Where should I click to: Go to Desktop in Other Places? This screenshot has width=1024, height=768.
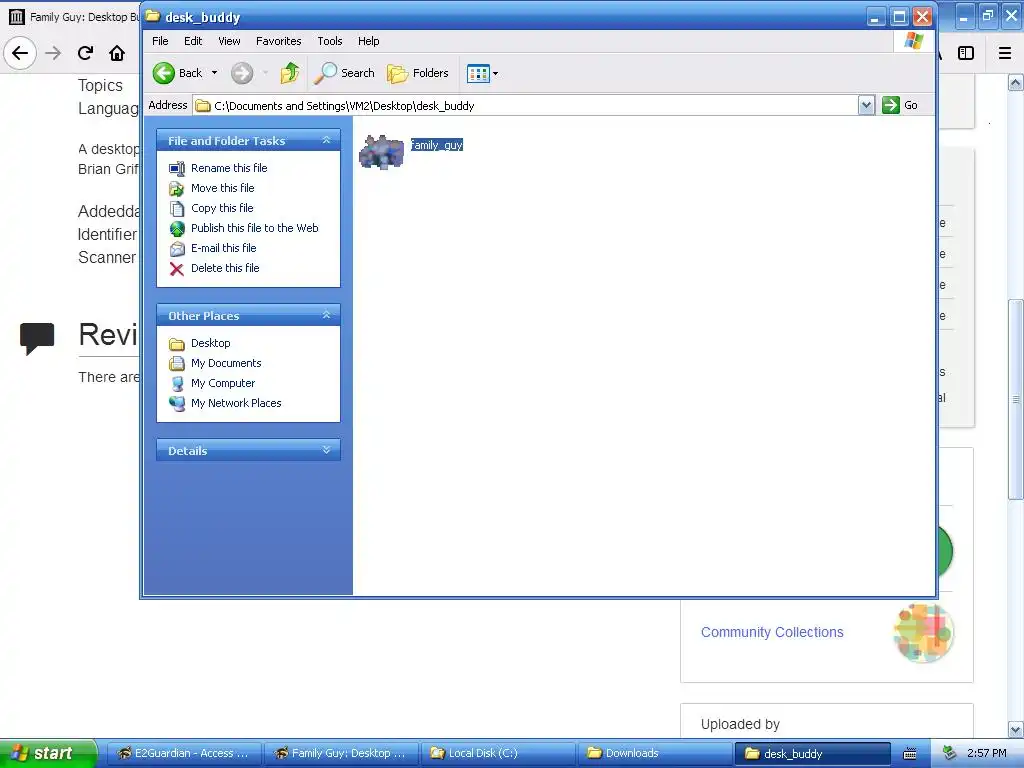[210, 344]
